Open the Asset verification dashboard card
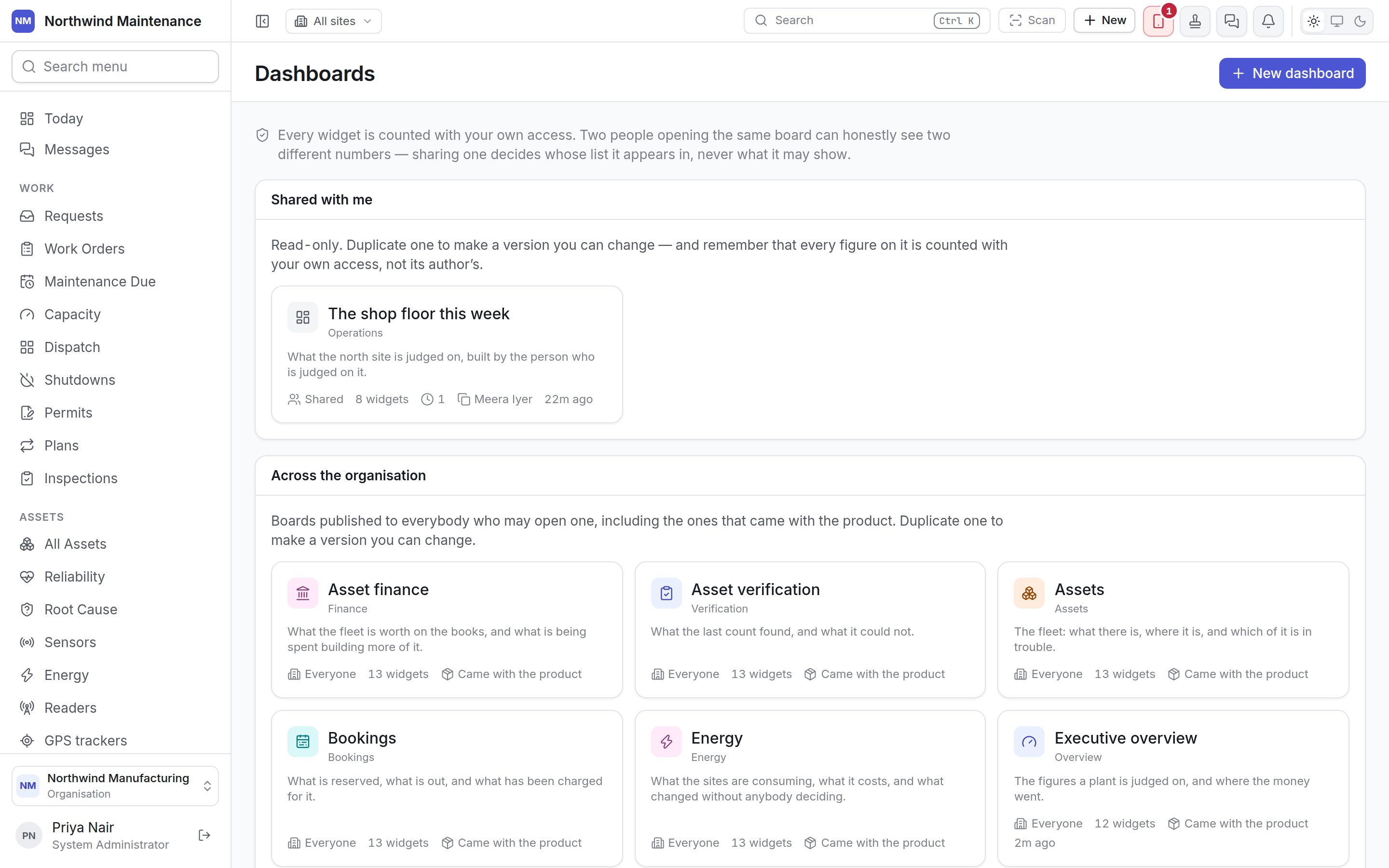Image resolution: width=1389 pixels, height=868 pixels. 810,630
